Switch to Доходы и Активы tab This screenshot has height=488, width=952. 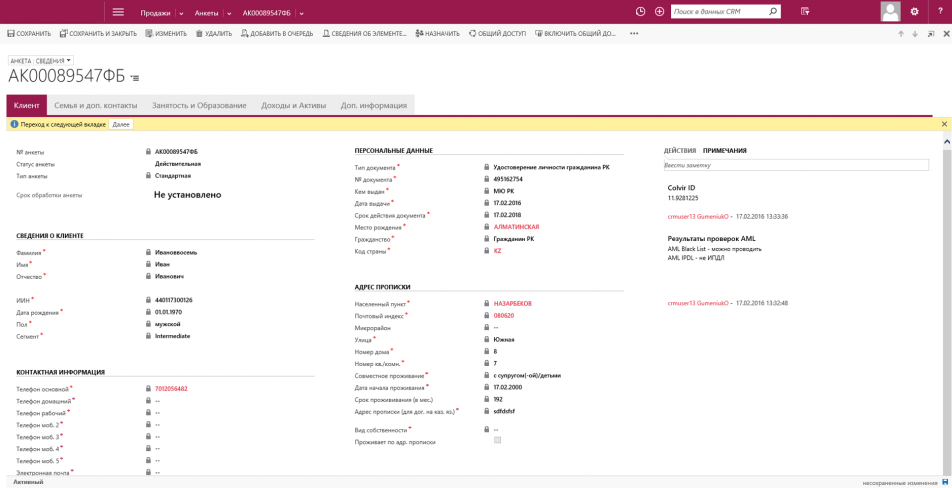(x=293, y=105)
